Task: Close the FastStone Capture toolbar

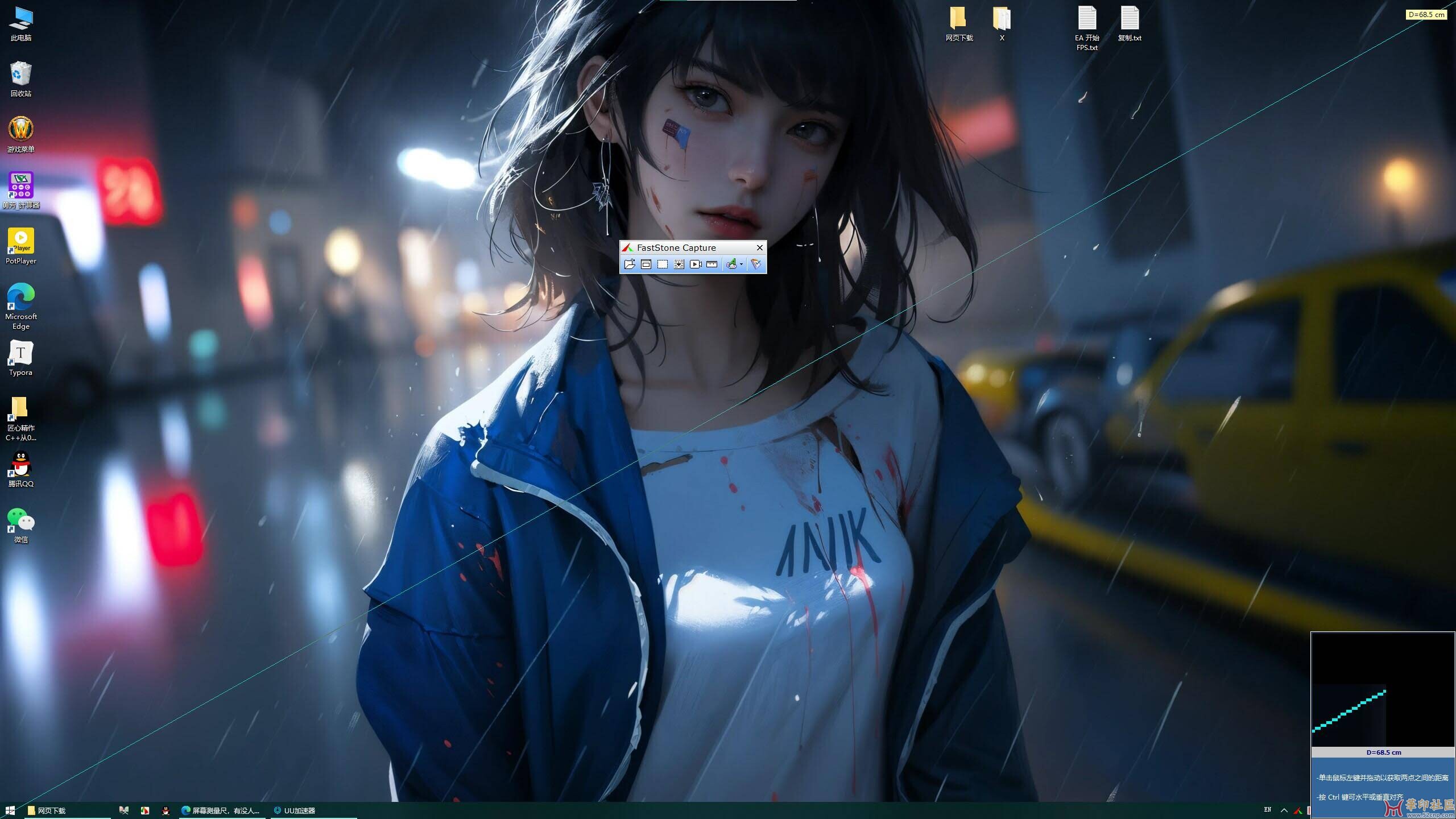Action: point(759,247)
